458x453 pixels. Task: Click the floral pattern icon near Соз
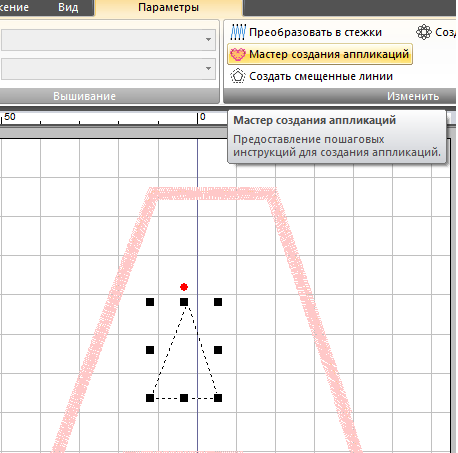424,32
